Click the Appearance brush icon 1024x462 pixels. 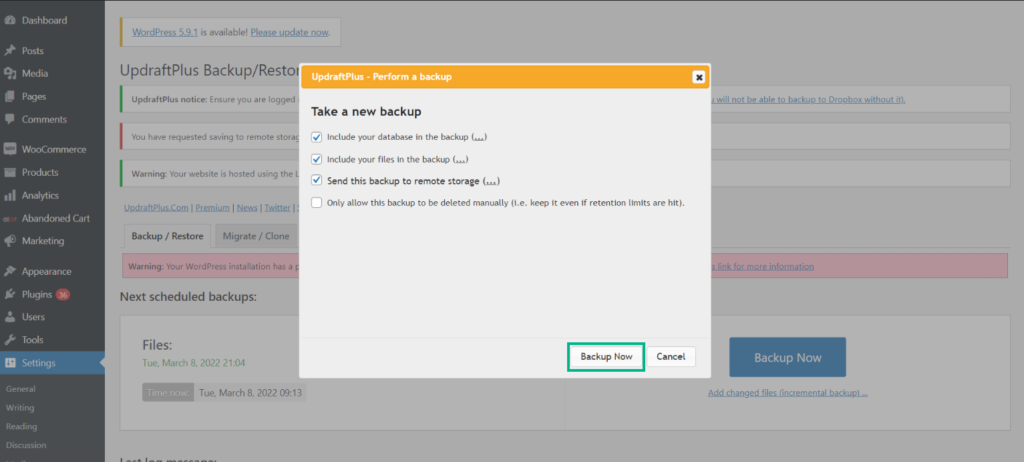pyautogui.click(x=10, y=272)
